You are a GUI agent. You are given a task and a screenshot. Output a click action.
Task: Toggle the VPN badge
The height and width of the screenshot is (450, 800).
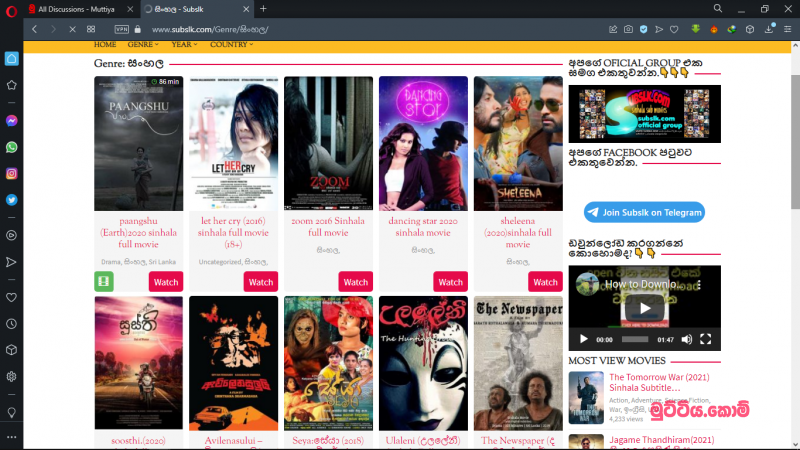(121, 30)
